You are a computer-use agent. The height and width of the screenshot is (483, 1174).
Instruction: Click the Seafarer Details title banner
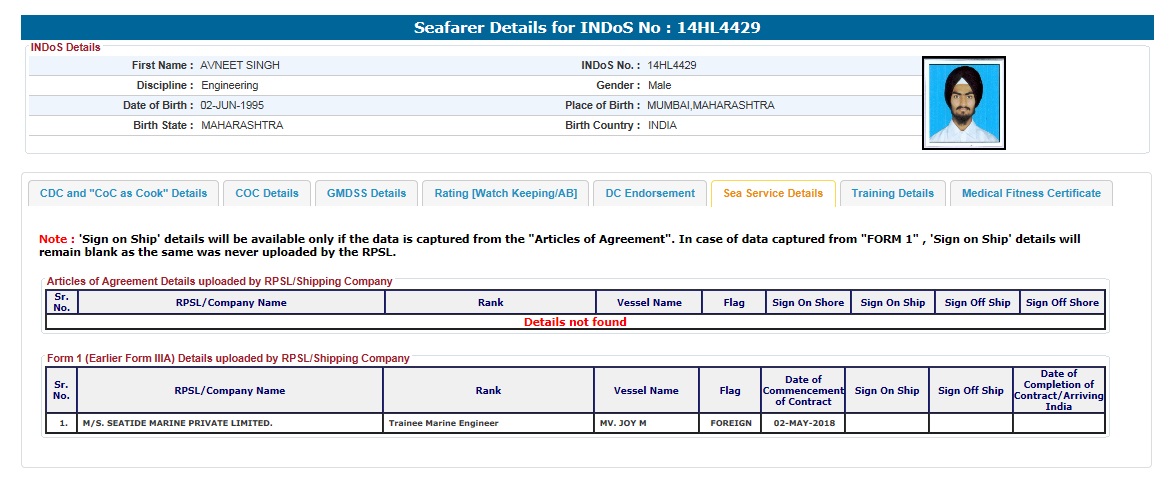click(x=587, y=27)
